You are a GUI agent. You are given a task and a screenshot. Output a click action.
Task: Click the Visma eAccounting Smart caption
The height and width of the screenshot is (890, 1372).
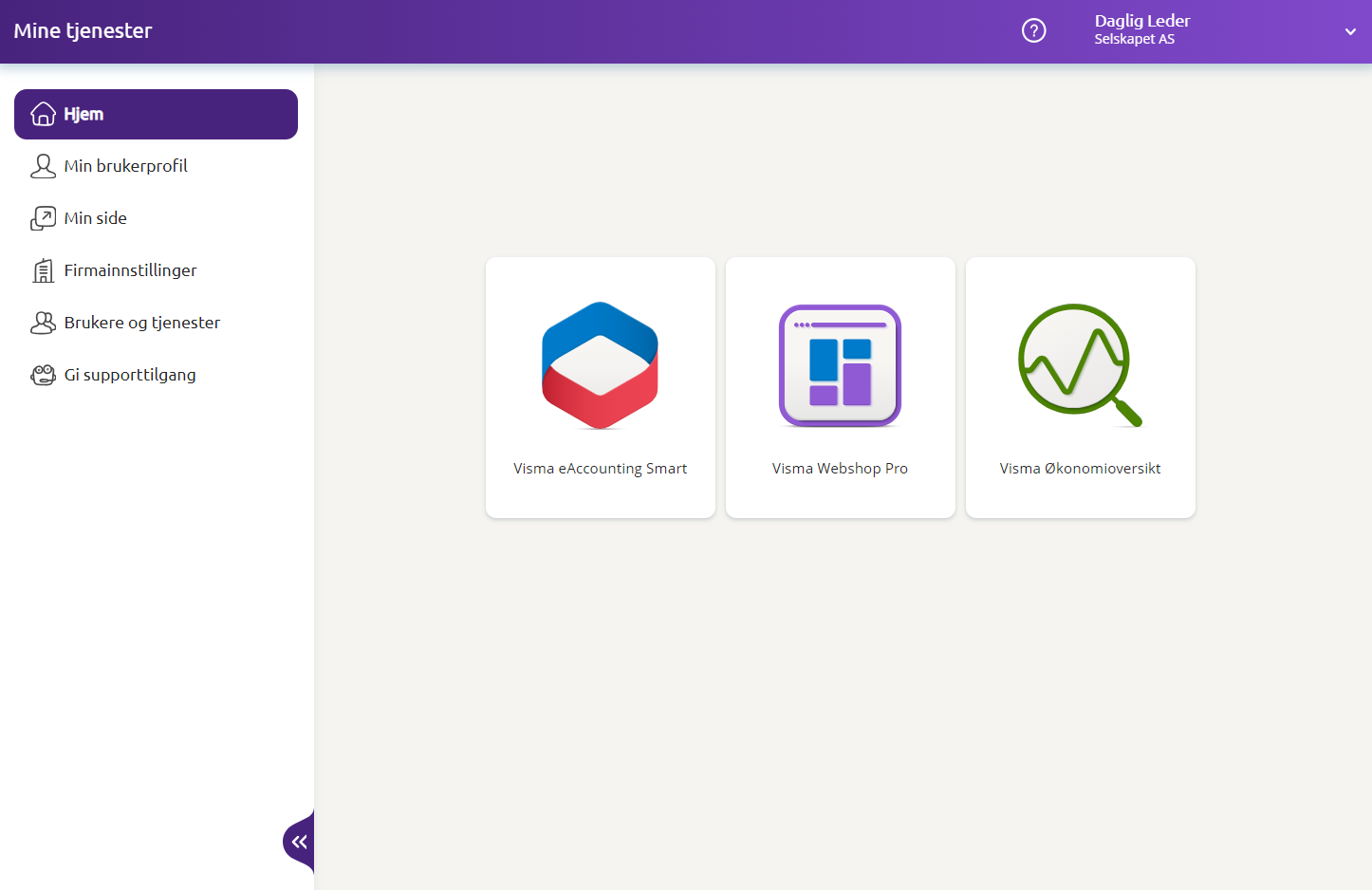tap(600, 469)
